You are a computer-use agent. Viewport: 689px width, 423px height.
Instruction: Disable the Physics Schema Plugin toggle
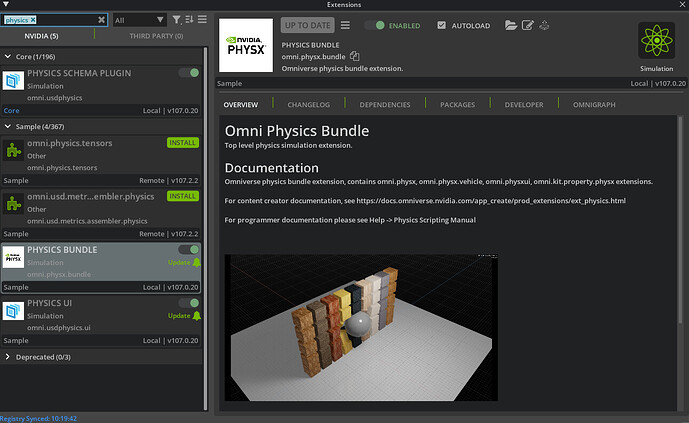189,73
